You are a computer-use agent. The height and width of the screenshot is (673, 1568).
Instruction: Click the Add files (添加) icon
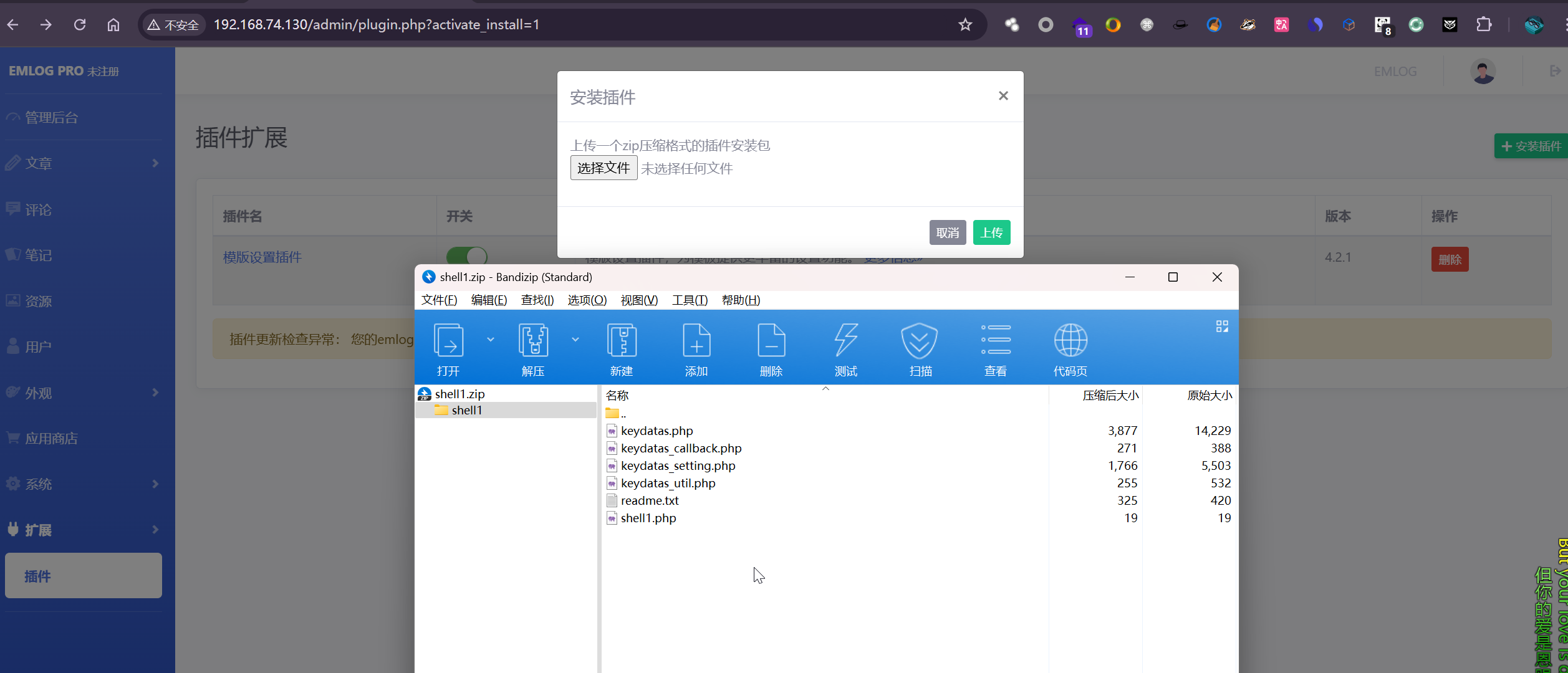coord(696,342)
